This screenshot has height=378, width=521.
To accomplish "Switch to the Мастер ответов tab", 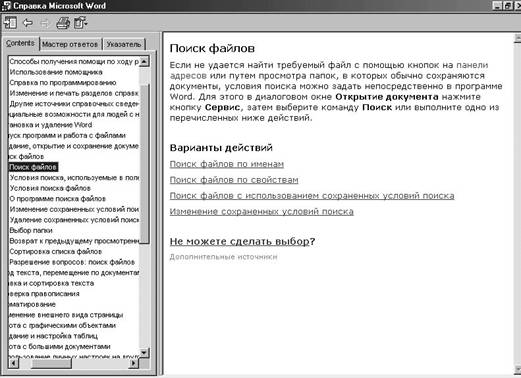I will click(x=70, y=44).
